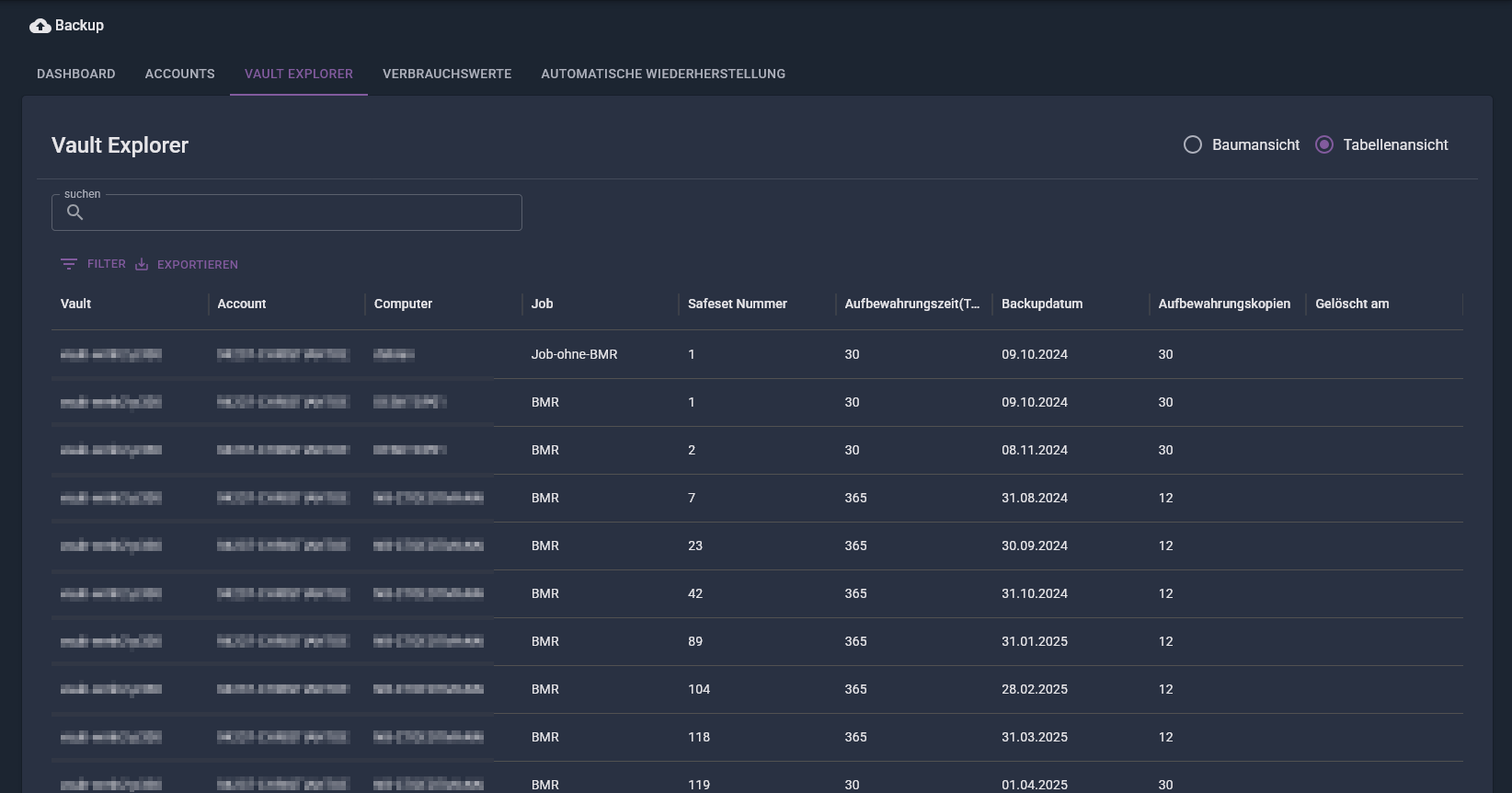Click the Filter lines icon
Image resolution: width=1512 pixels, height=793 pixels.
point(69,264)
